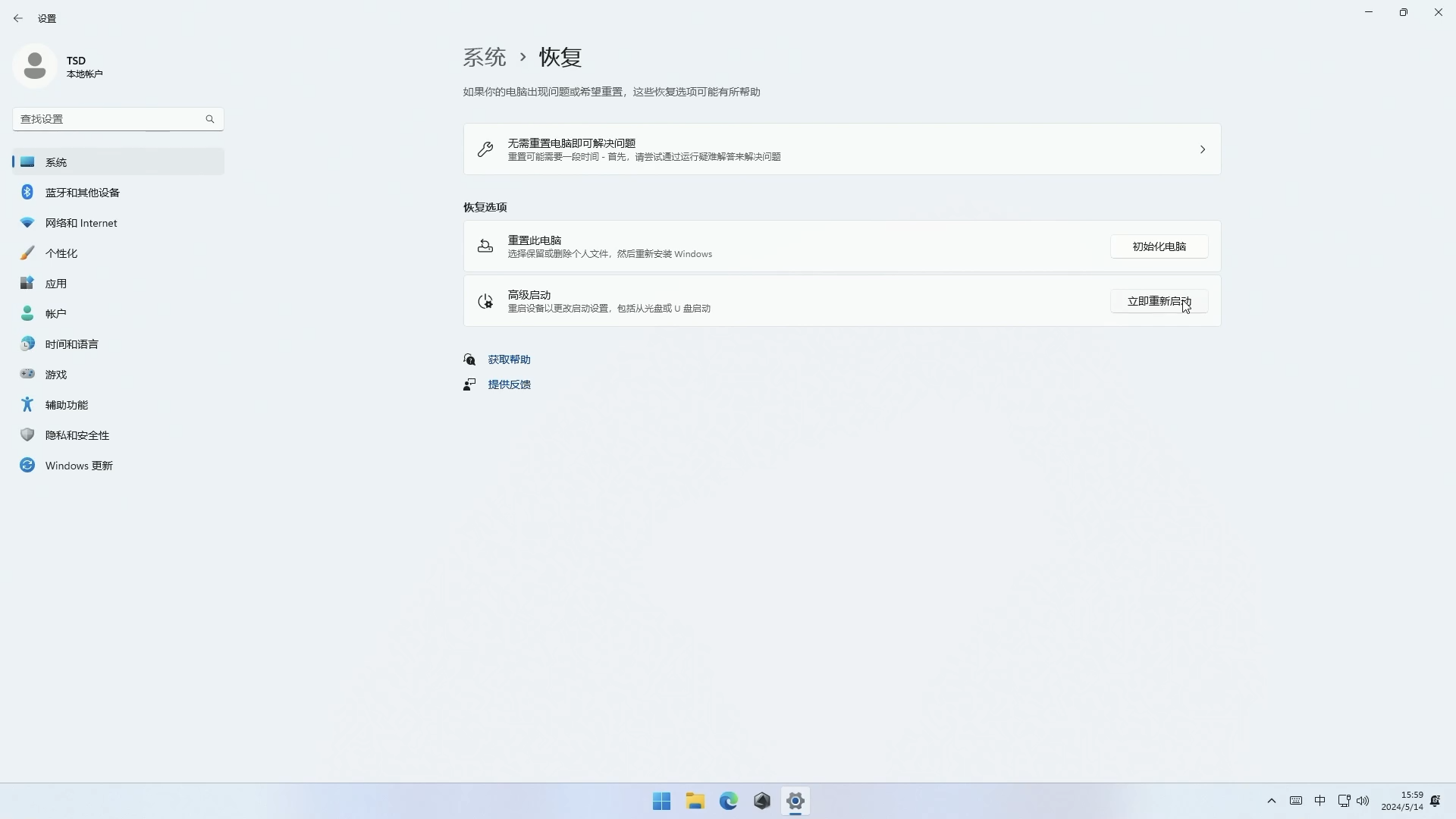Open the 应用 apps section
Image resolution: width=1456 pixels, height=819 pixels.
pyautogui.click(x=55, y=283)
